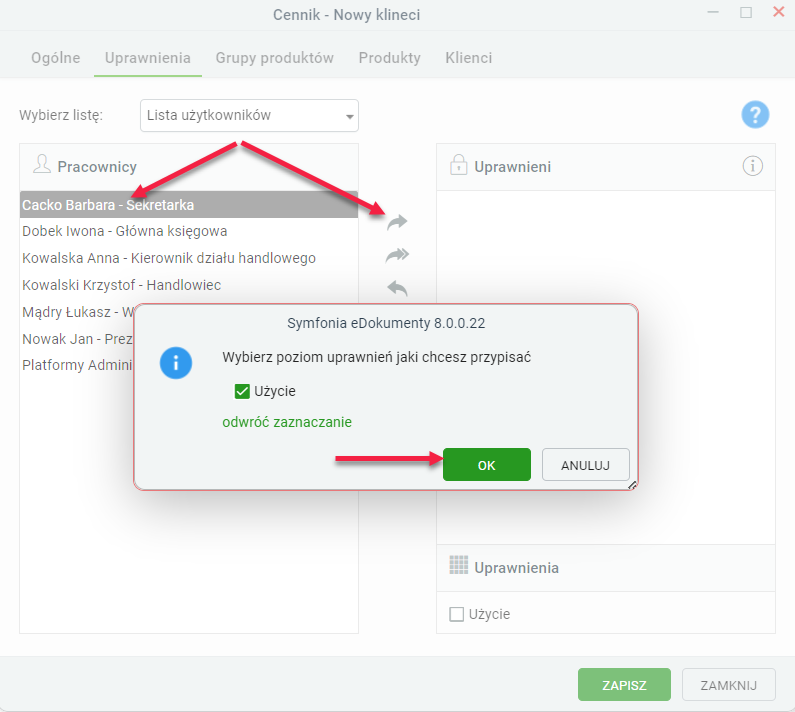Switch to Ogólne tab
795x712 pixels.
56,58
